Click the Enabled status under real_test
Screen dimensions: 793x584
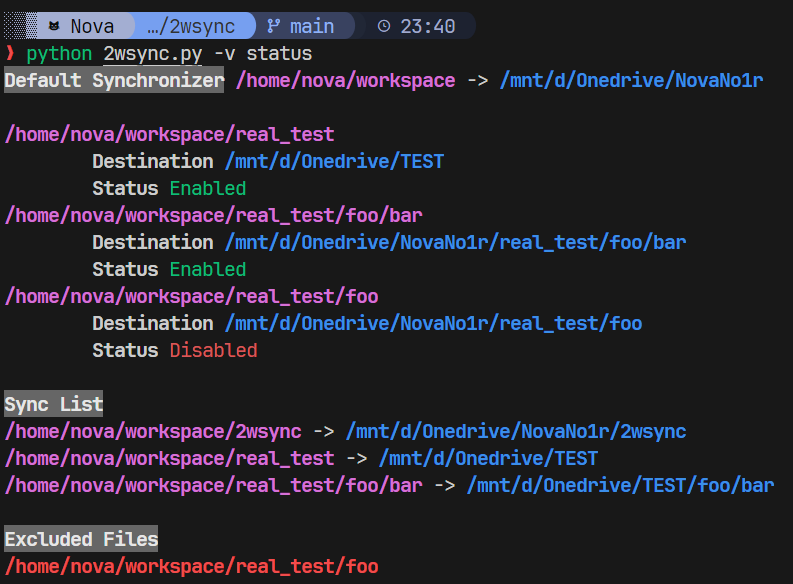coord(207,189)
